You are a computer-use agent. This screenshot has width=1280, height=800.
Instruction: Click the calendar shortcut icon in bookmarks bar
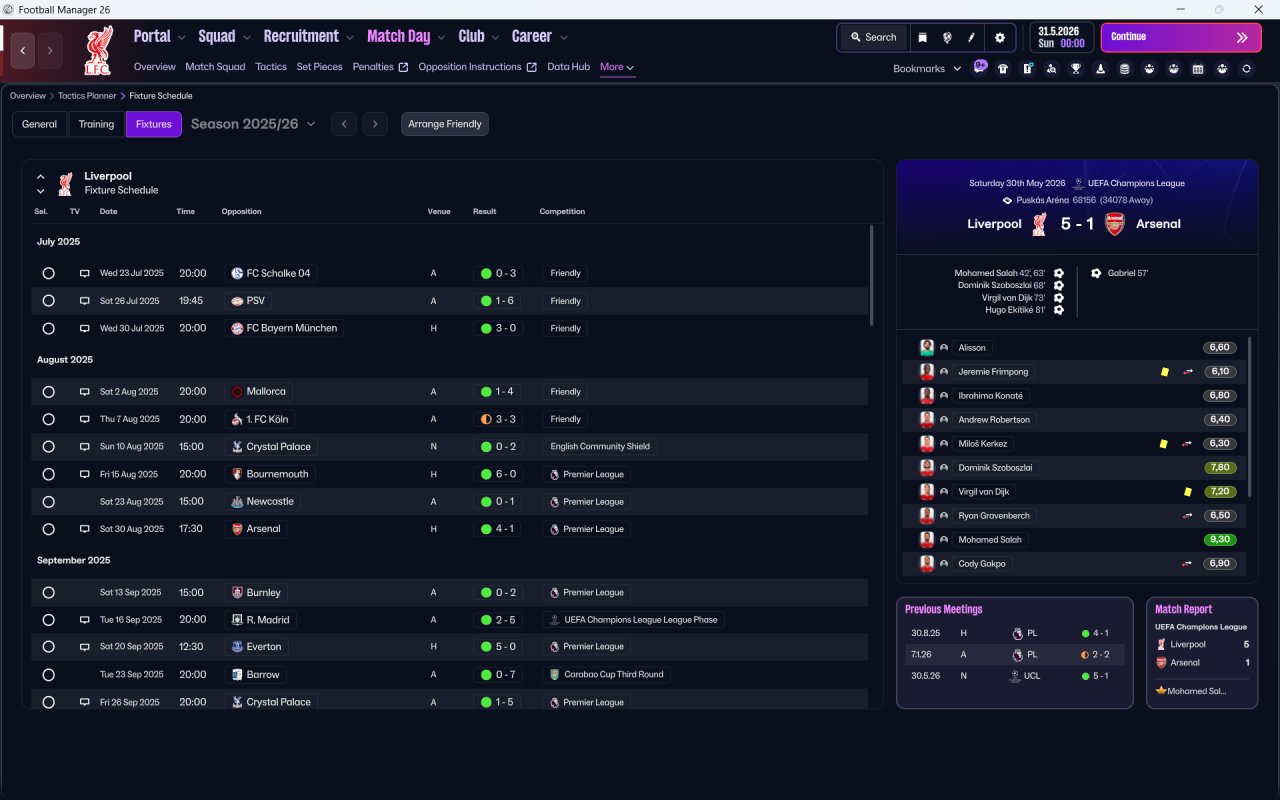tap(1198, 69)
